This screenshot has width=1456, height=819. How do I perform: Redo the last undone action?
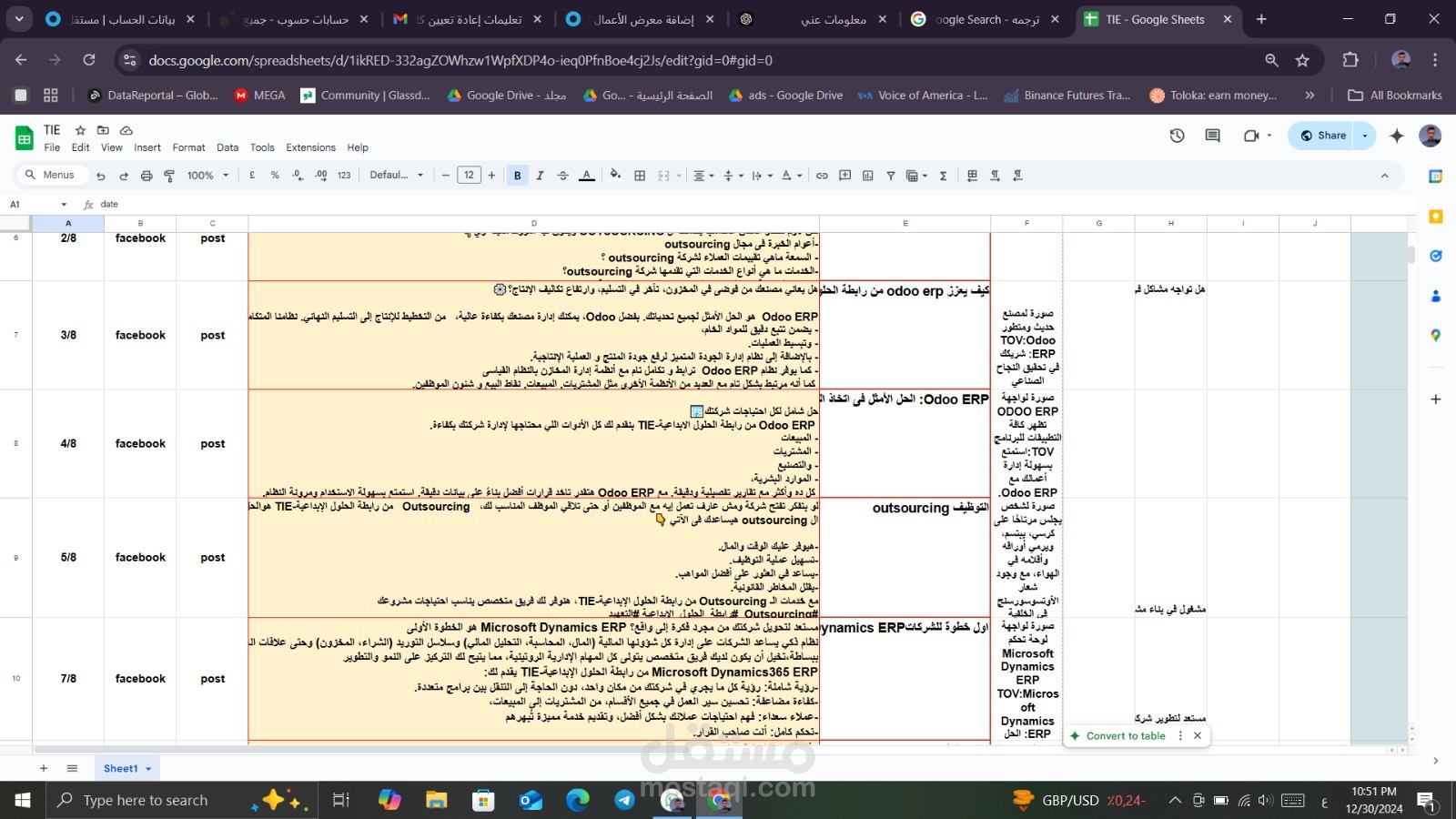tap(124, 176)
